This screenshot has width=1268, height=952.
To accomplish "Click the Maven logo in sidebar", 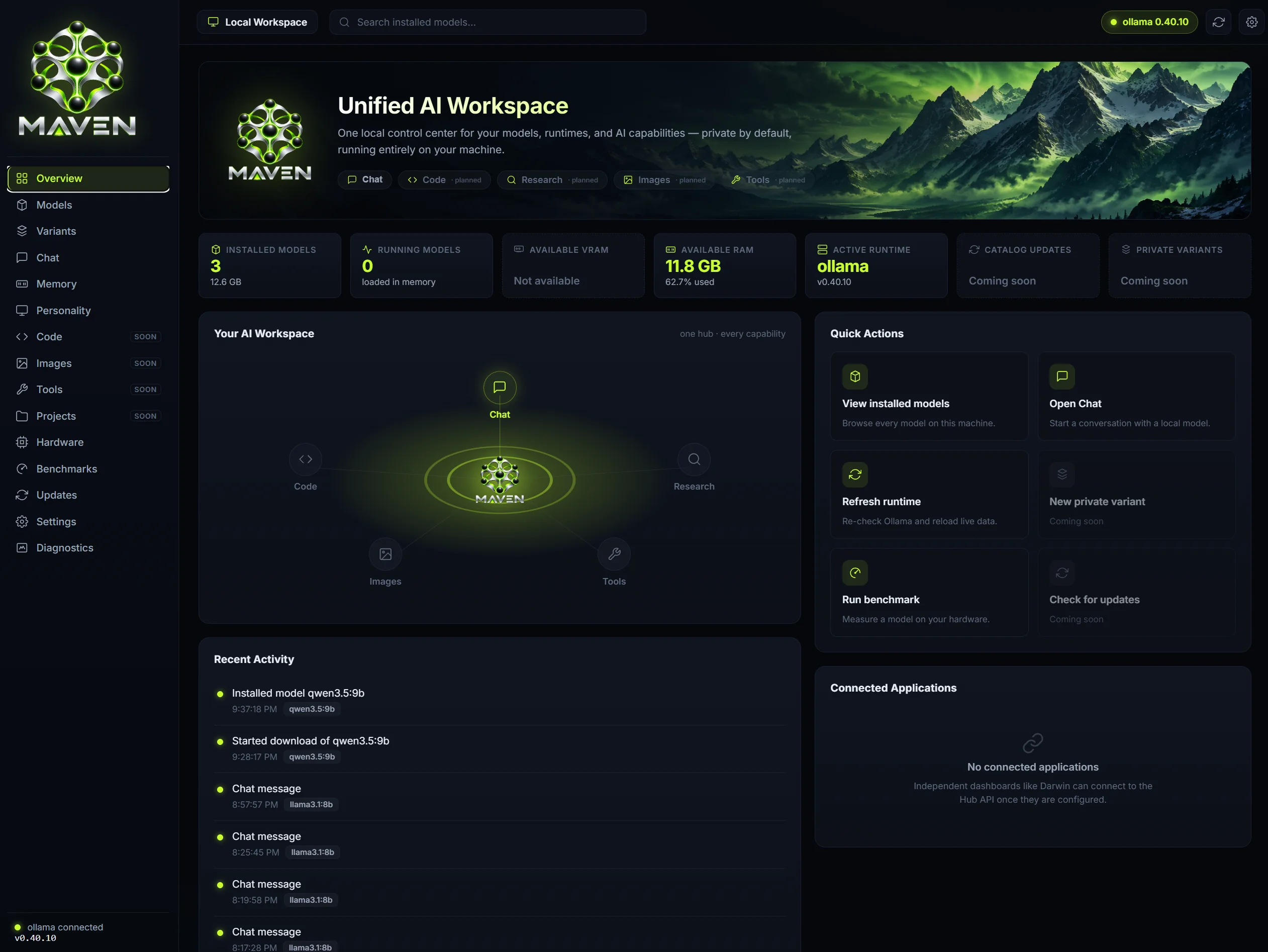I will click(77, 78).
